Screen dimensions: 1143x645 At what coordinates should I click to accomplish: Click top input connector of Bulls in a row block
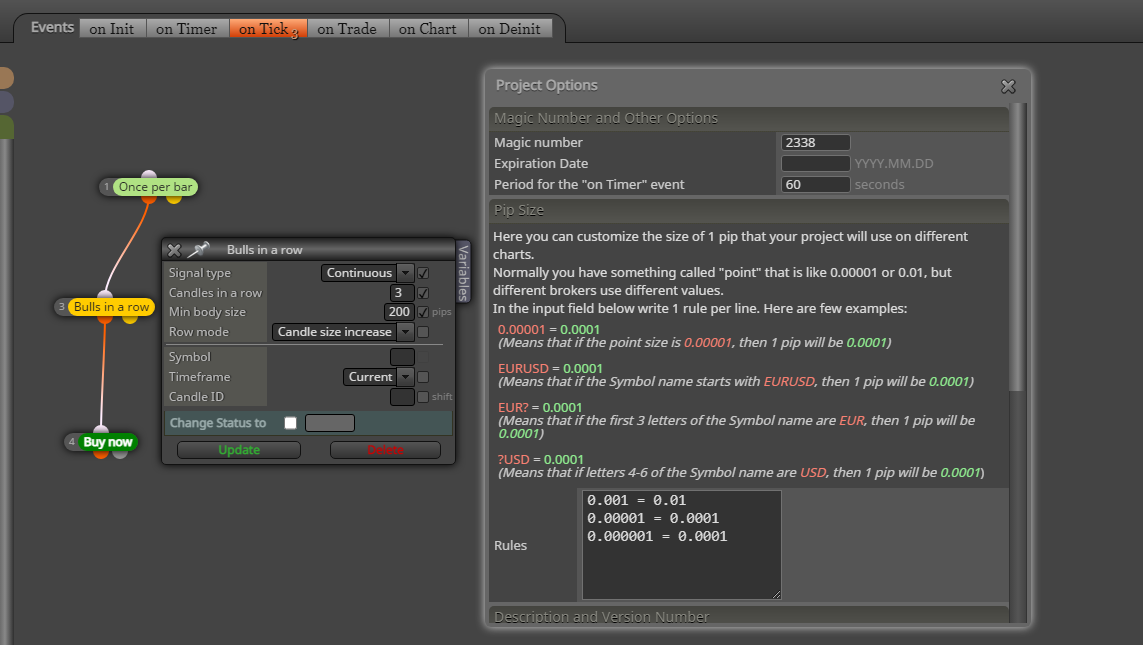105,295
